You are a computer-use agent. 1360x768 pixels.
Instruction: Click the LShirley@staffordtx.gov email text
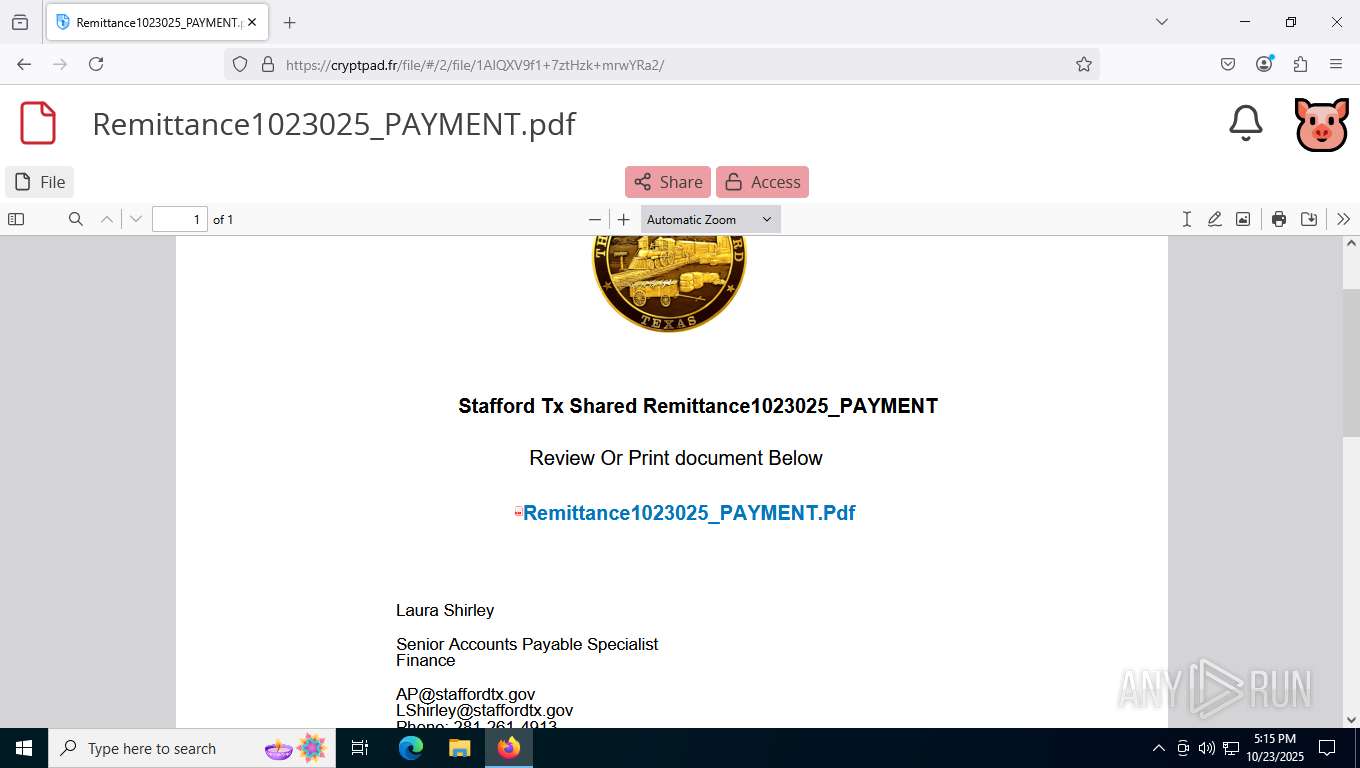[484, 710]
